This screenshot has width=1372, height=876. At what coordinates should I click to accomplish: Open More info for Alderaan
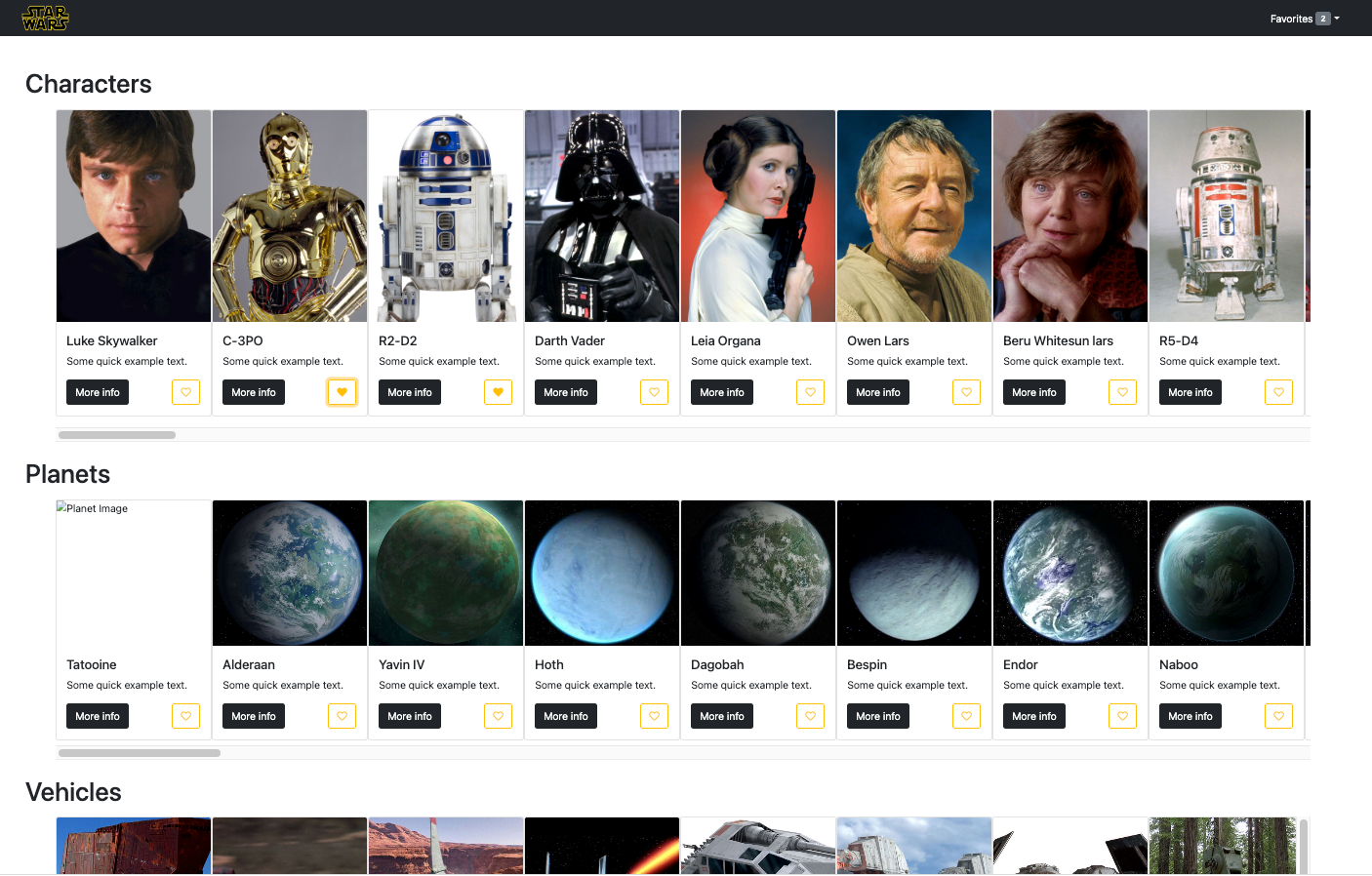254,716
